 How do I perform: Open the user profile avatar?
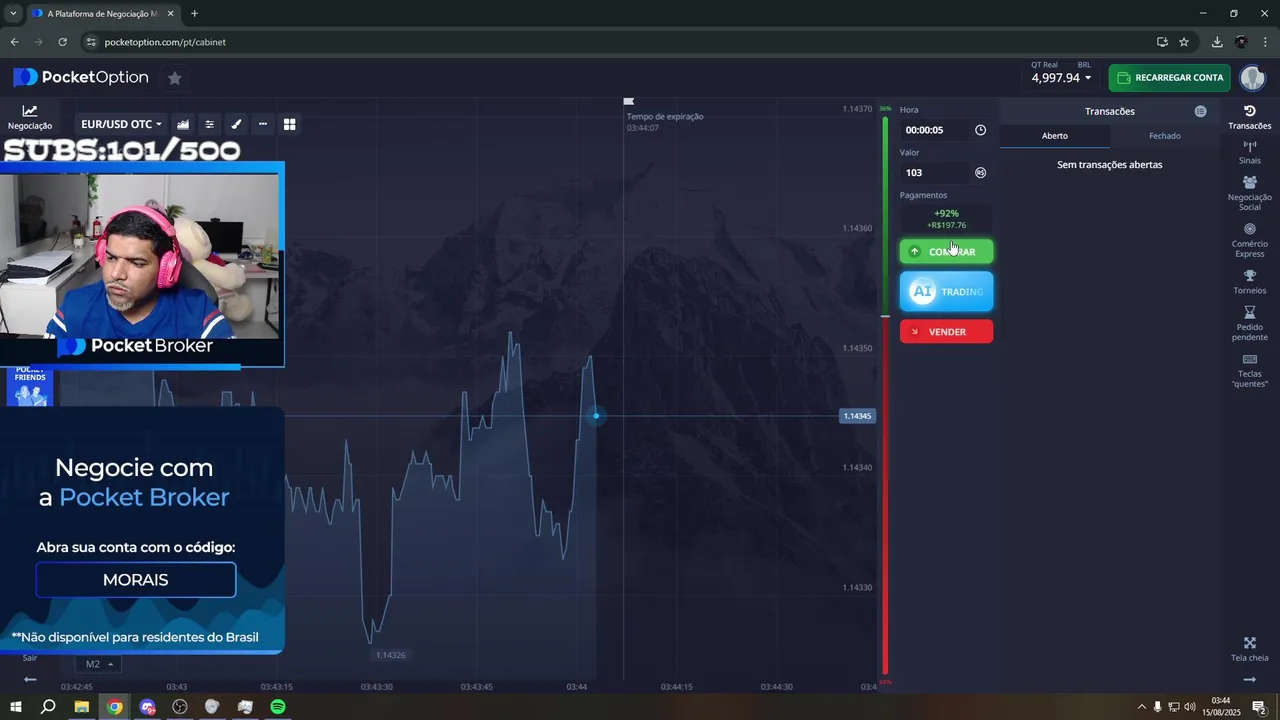click(1252, 78)
